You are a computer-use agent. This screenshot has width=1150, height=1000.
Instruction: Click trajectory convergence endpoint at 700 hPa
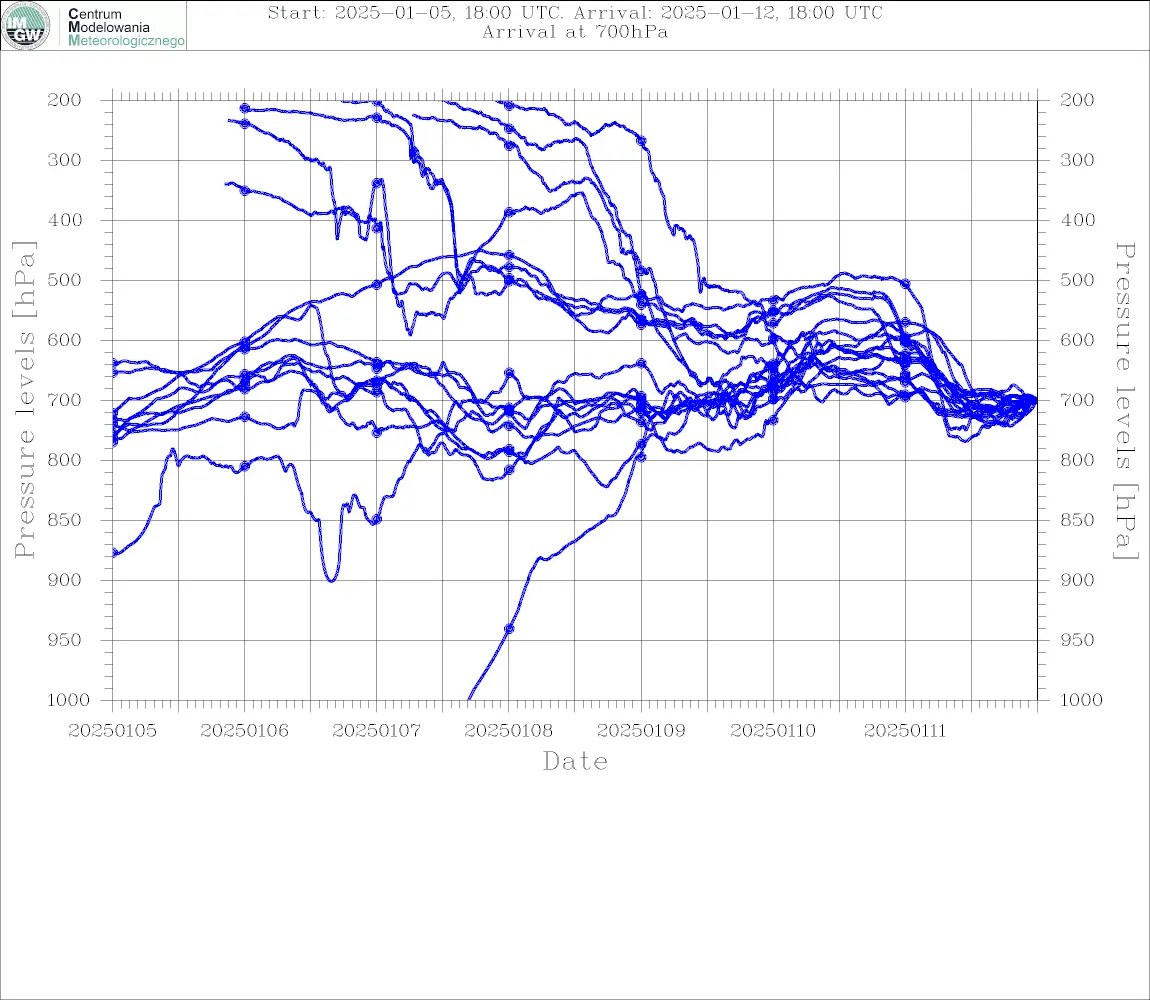tap(1034, 400)
